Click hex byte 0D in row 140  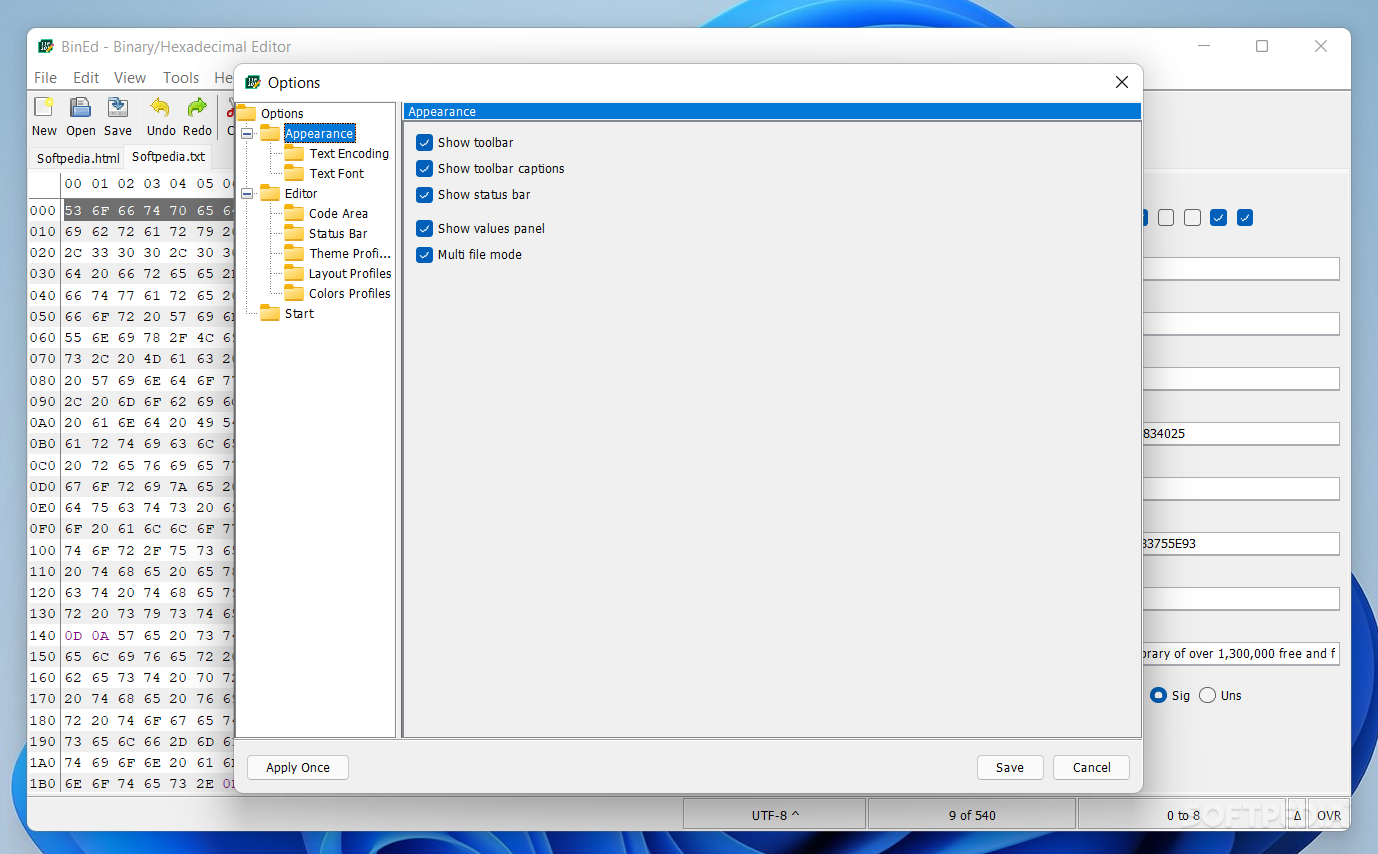pyautogui.click(x=73, y=635)
